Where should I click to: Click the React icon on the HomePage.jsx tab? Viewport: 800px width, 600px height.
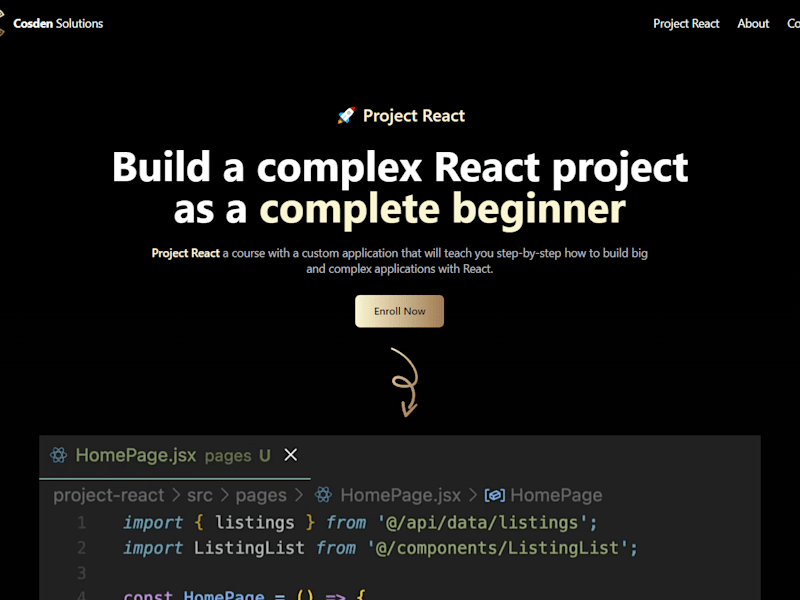[59, 455]
